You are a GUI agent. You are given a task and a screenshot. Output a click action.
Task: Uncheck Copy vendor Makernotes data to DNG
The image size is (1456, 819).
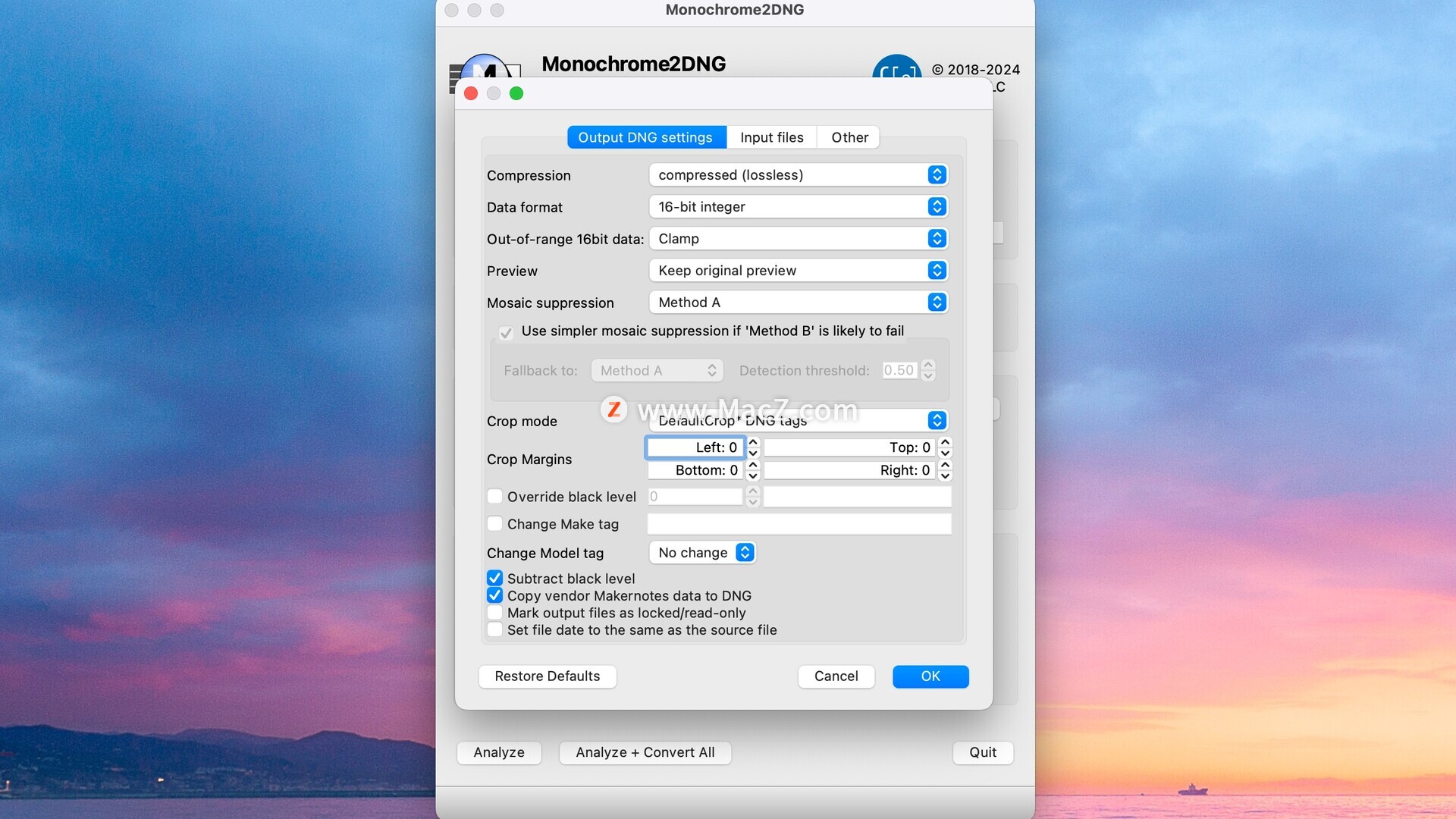point(494,595)
